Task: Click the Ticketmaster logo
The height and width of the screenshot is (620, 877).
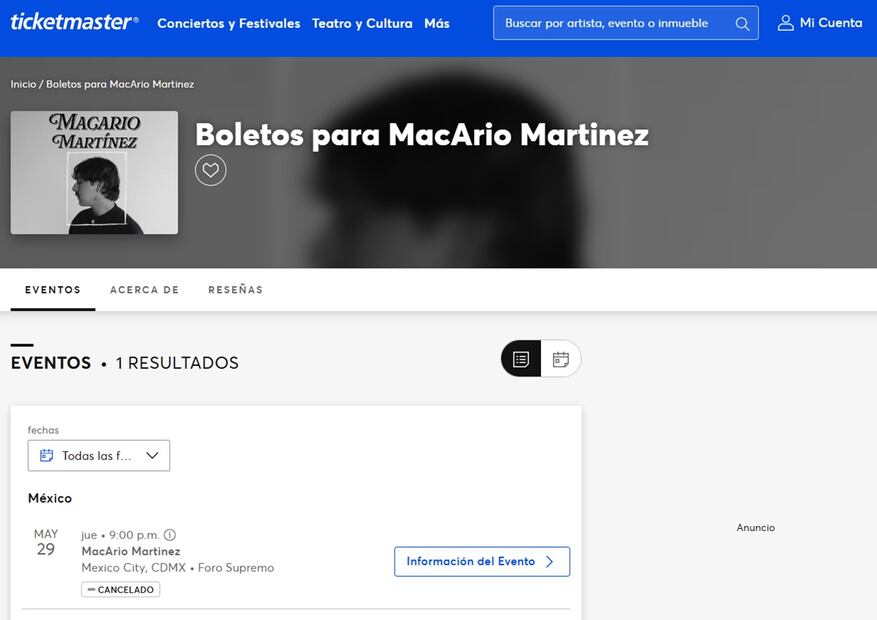Action: pyautogui.click(x=74, y=22)
